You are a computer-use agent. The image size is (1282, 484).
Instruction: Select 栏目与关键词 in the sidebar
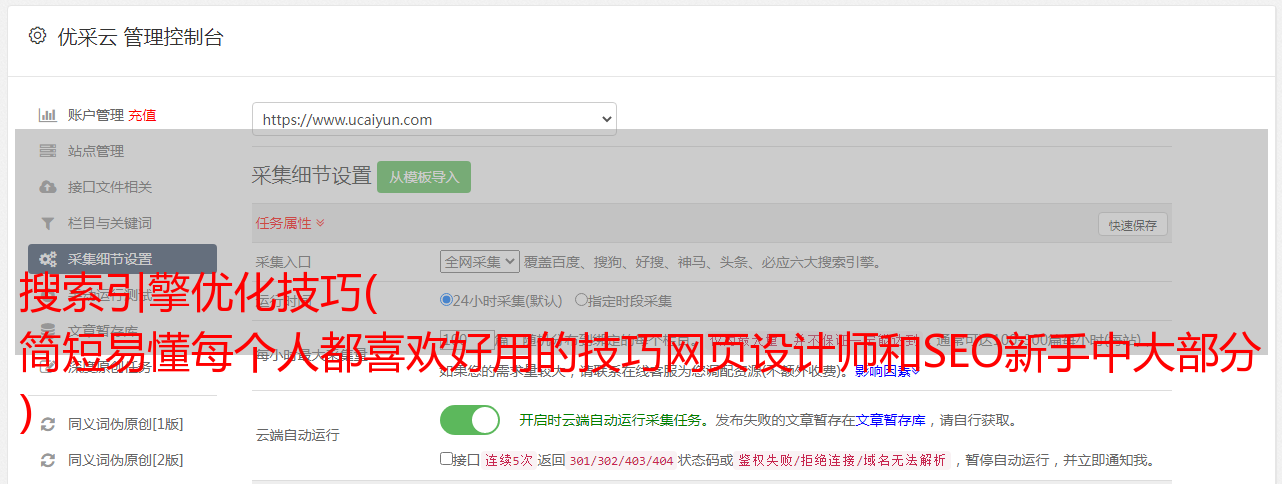(x=110, y=223)
